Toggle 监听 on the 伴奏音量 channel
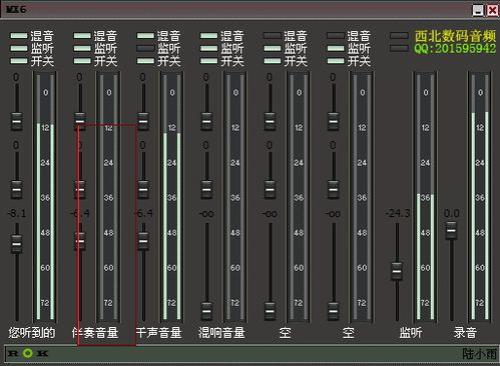The height and width of the screenshot is (366, 500). 82,48
